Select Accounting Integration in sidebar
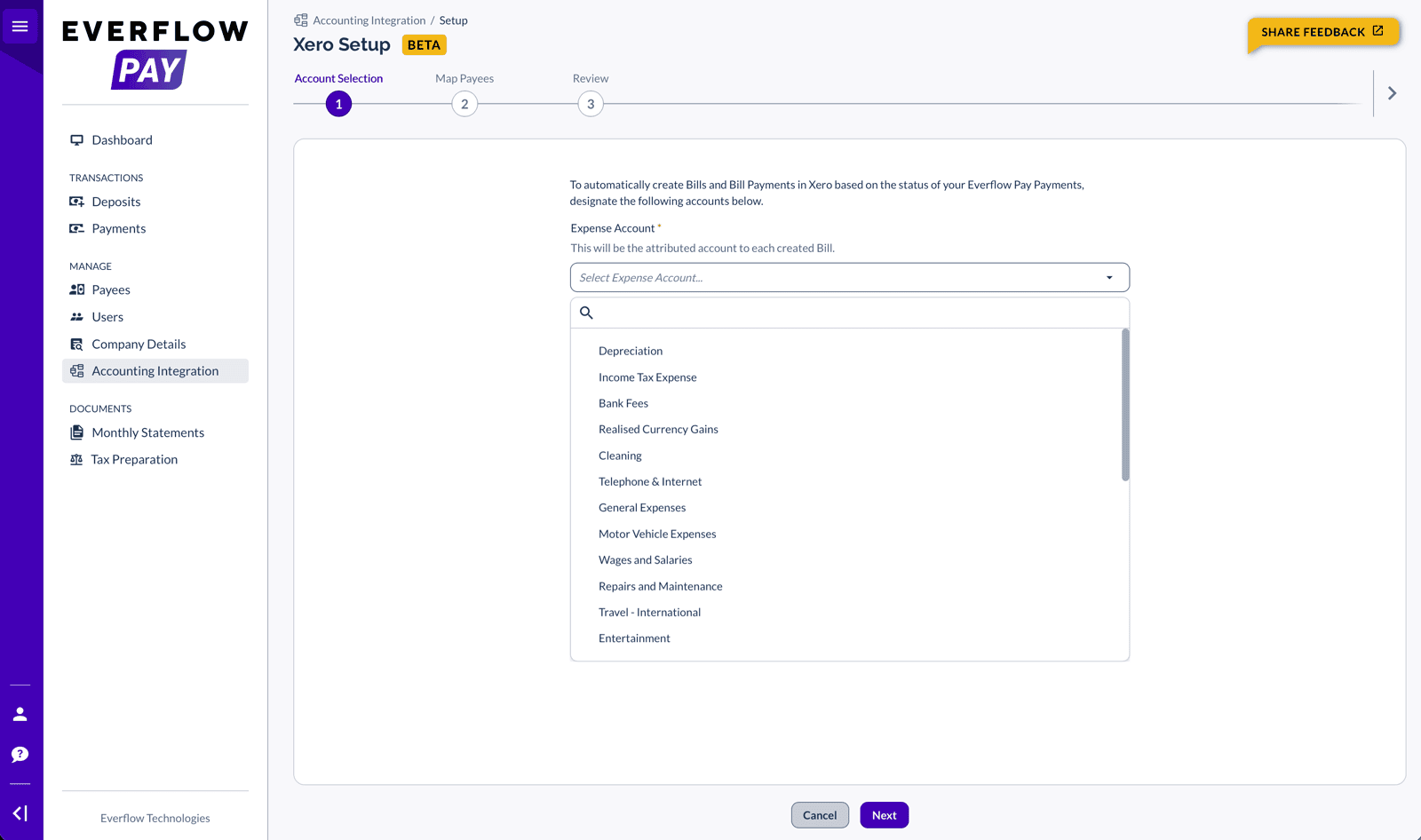Screen dimensions: 1421x840 pyautogui.click(x=155, y=371)
